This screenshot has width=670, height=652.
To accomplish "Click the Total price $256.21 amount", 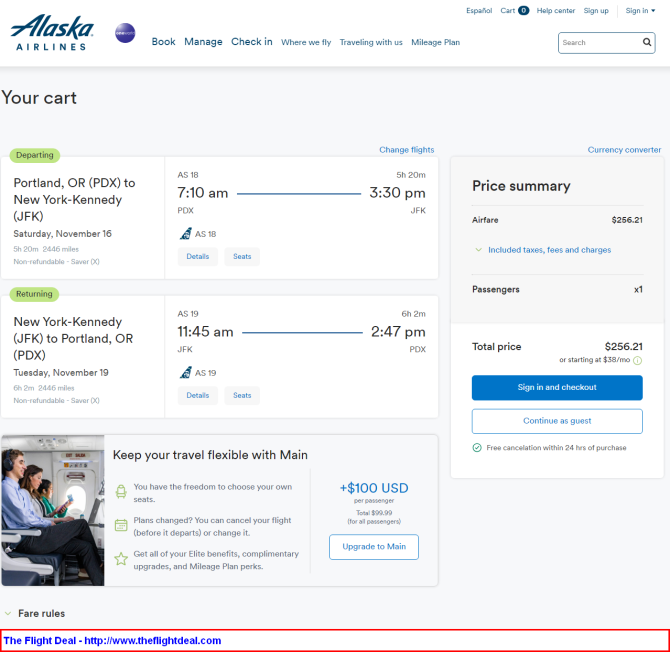I will (x=623, y=347).
